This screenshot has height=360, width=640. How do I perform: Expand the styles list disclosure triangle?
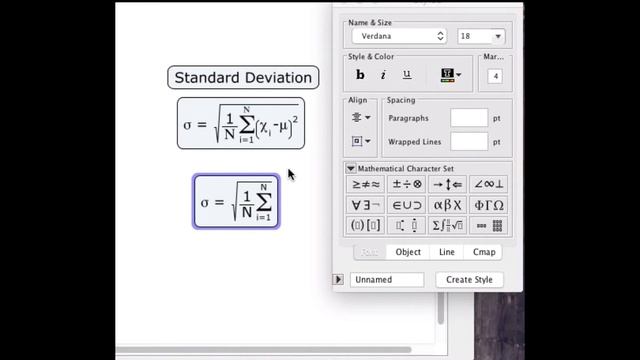point(338,280)
